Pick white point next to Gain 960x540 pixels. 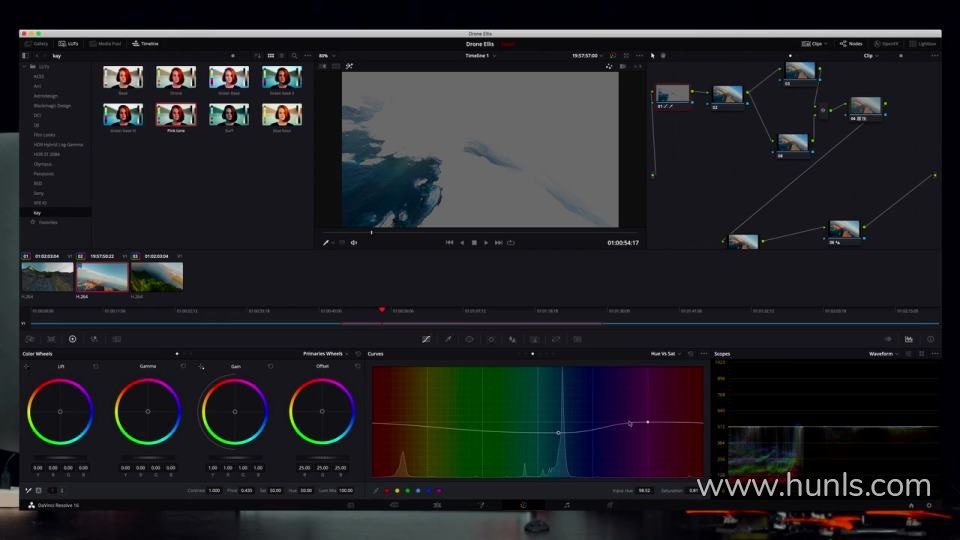click(x=201, y=366)
